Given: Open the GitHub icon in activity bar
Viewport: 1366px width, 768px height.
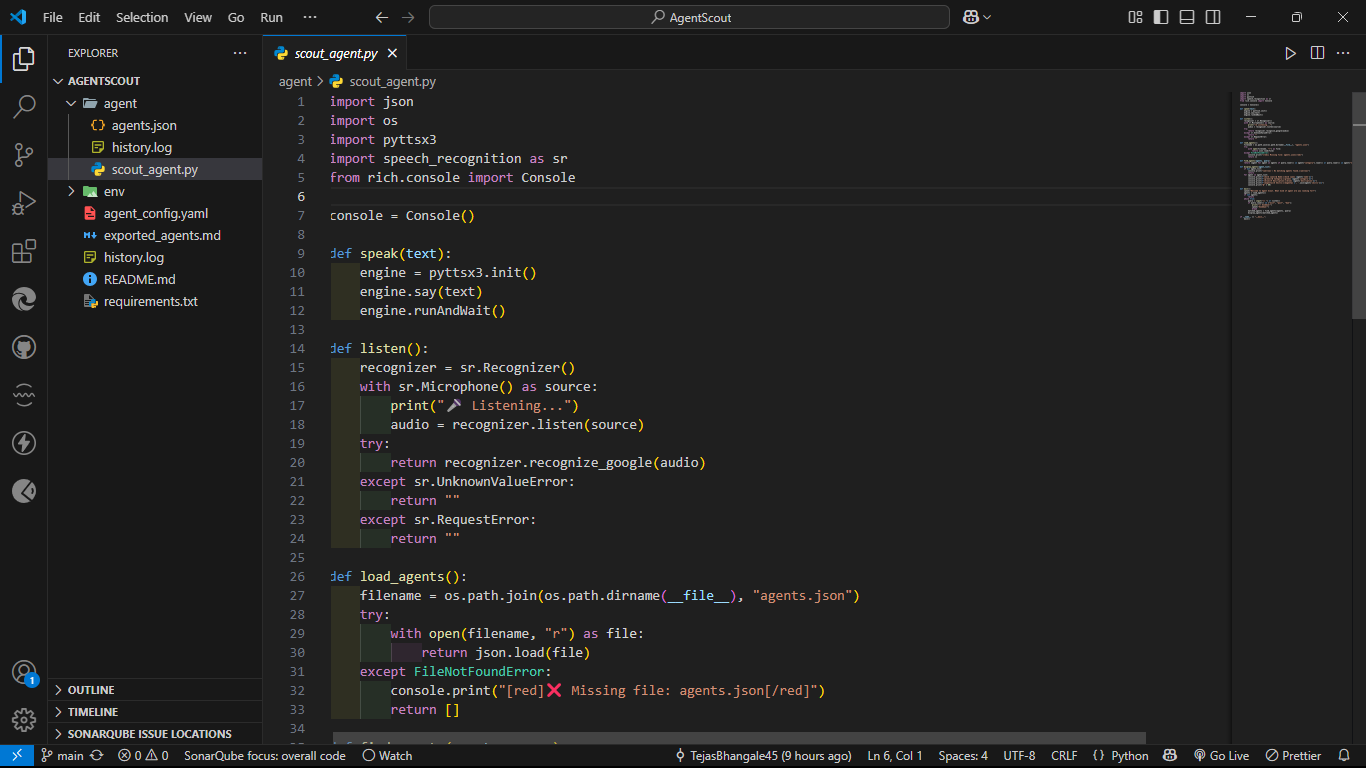Looking at the screenshot, I should (x=24, y=347).
